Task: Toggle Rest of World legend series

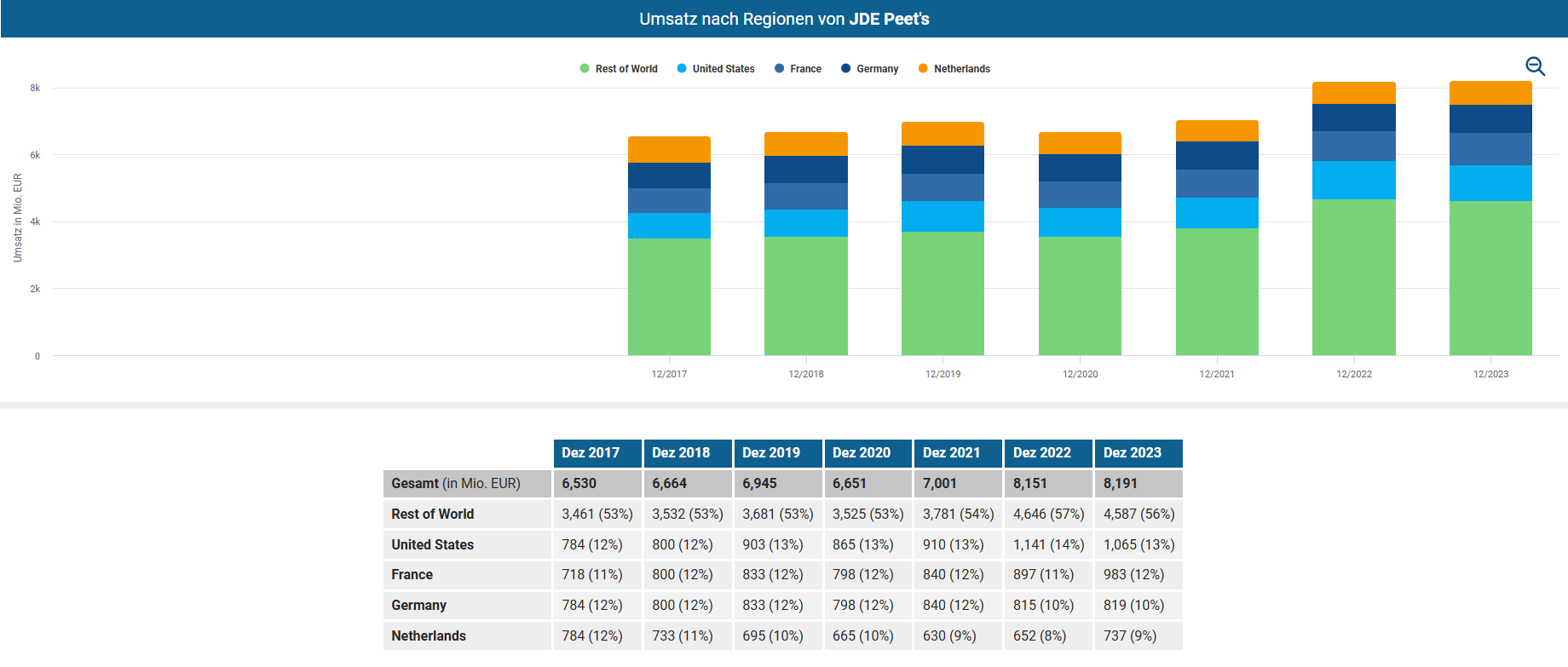Action: [618, 69]
